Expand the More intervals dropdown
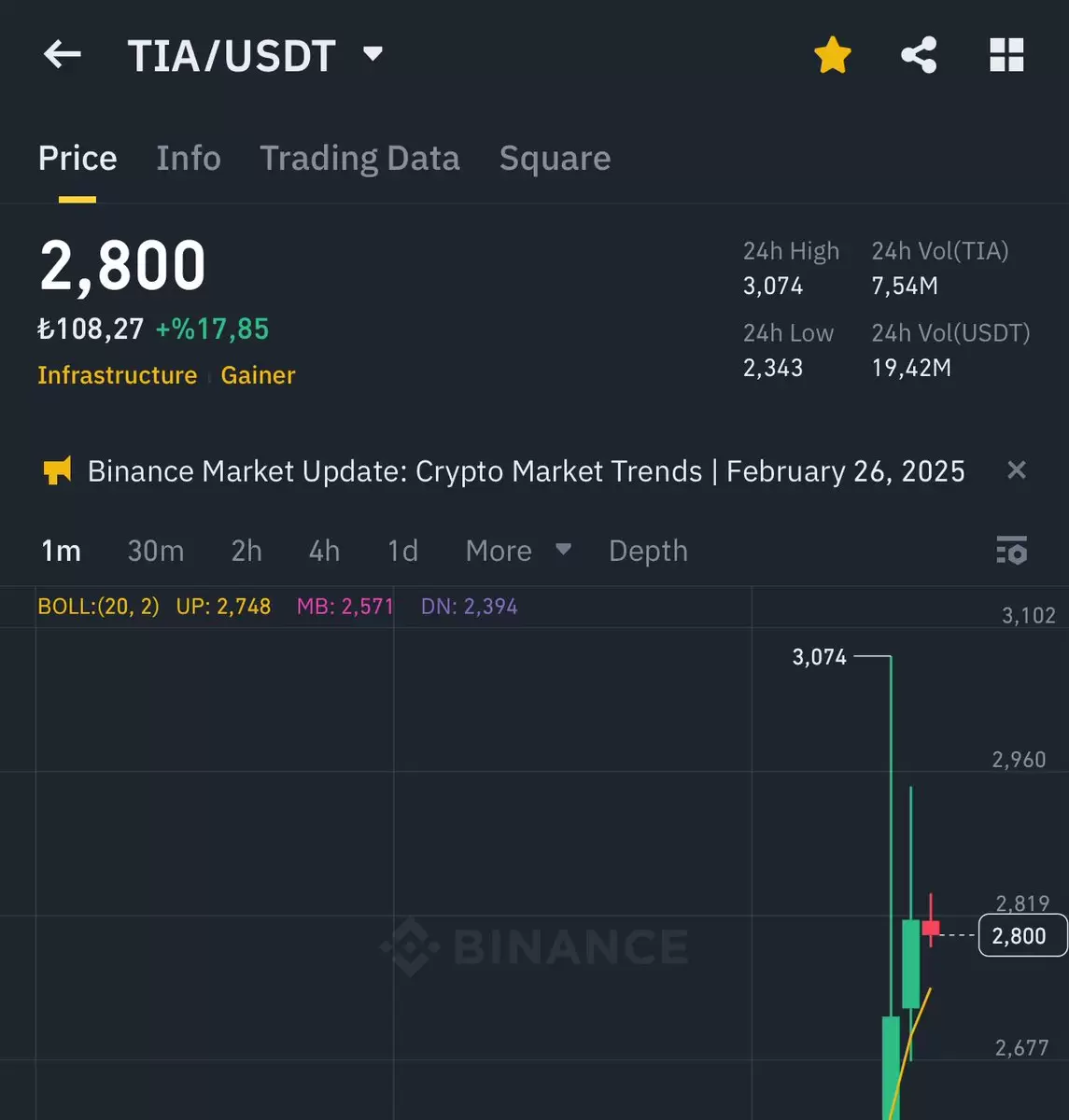1069x1120 pixels. click(x=518, y=551)
